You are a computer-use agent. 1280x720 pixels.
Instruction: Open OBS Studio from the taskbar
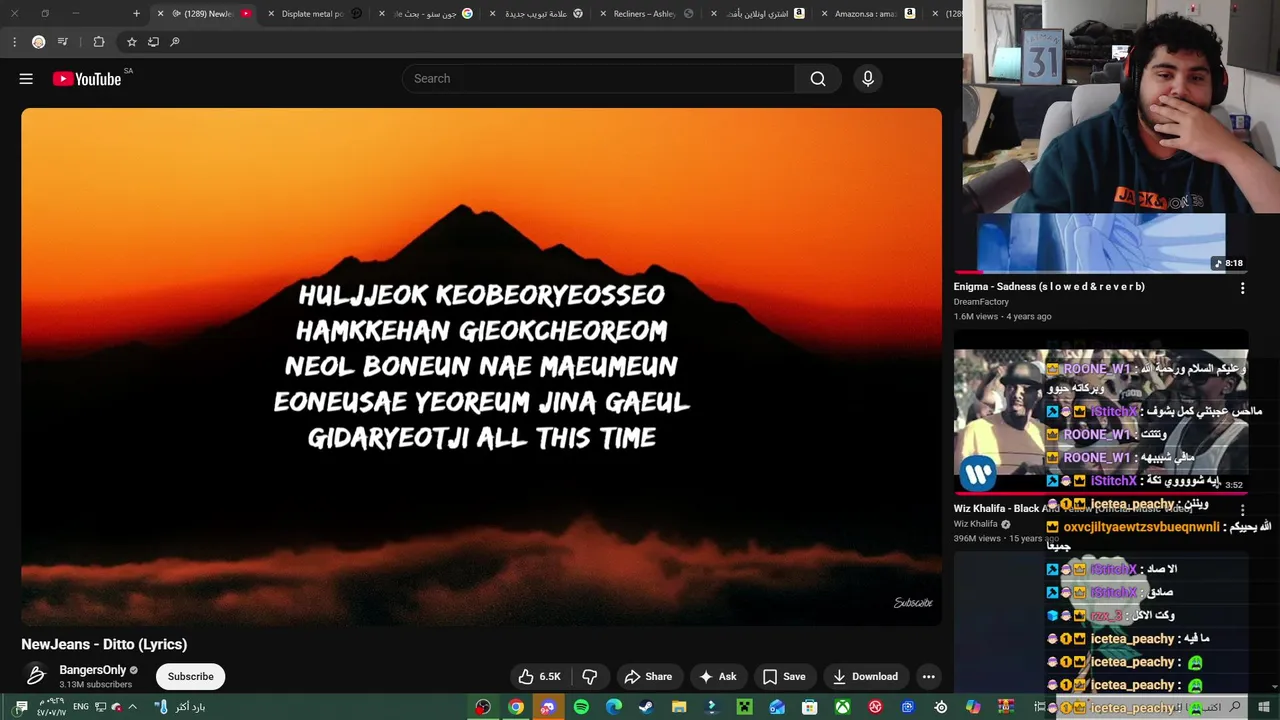(483, 707)
